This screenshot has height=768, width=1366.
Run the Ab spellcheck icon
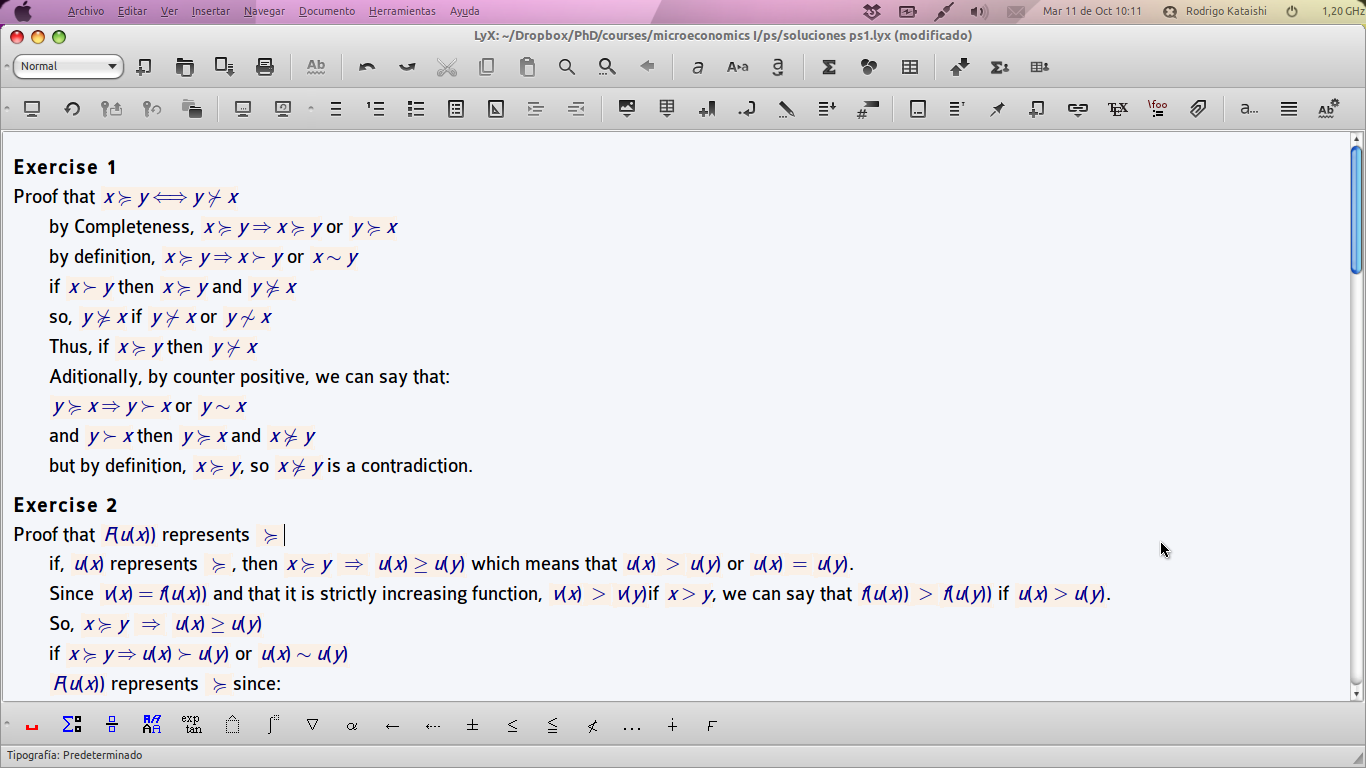point(316,67)
